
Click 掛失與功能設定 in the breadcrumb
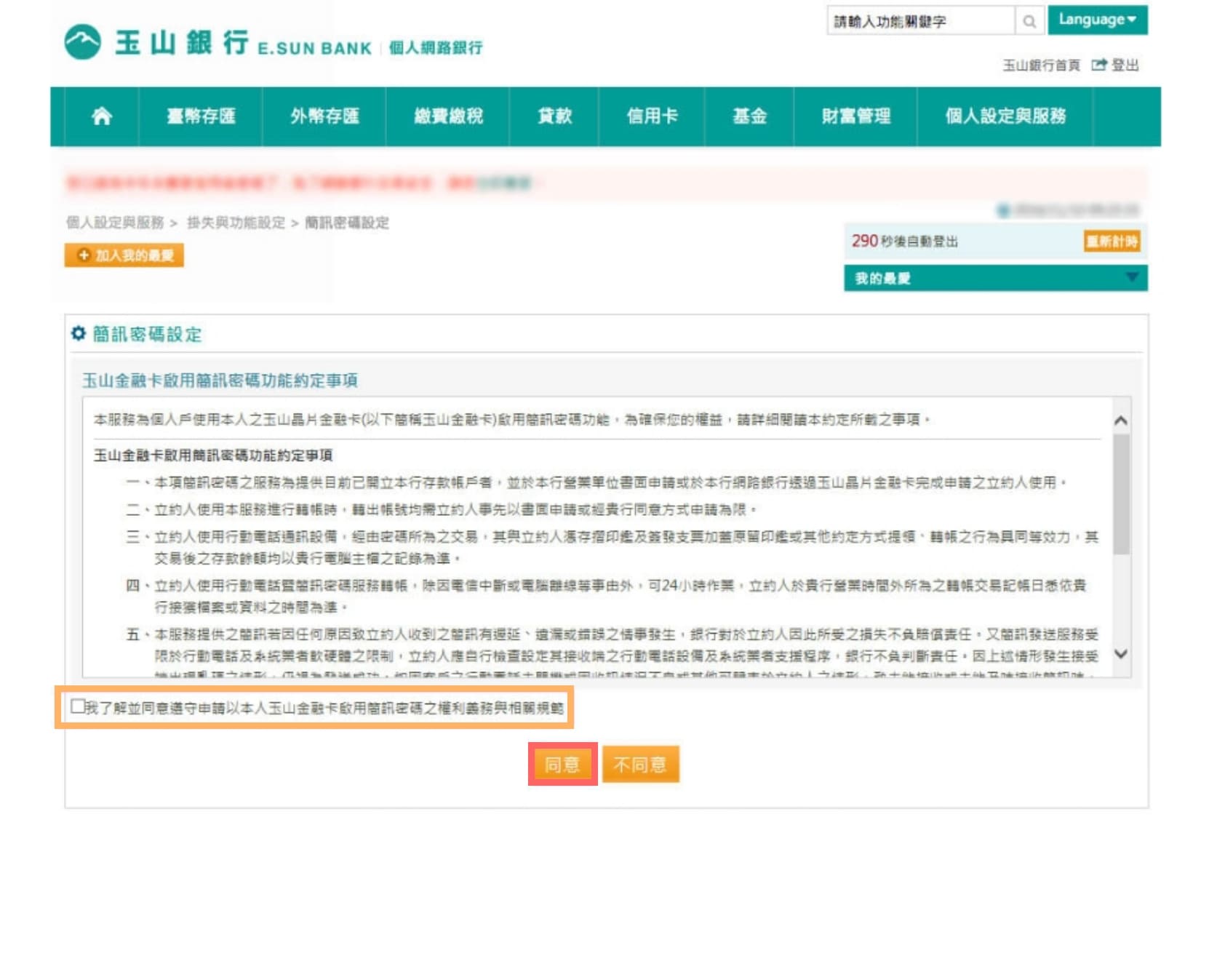point(236,223)
